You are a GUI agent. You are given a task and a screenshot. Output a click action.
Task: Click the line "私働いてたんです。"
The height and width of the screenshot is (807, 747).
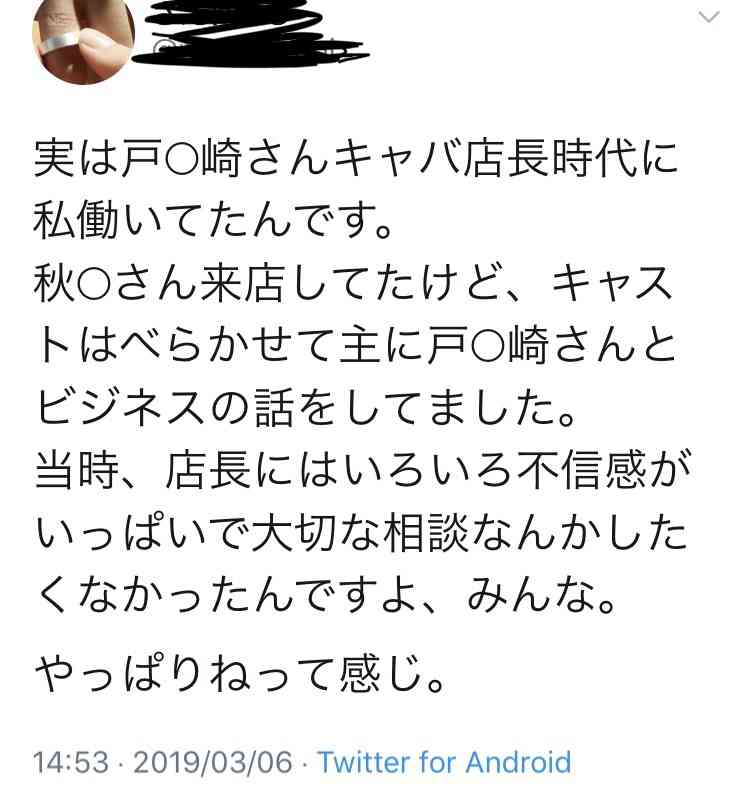(x=213, y=220)
